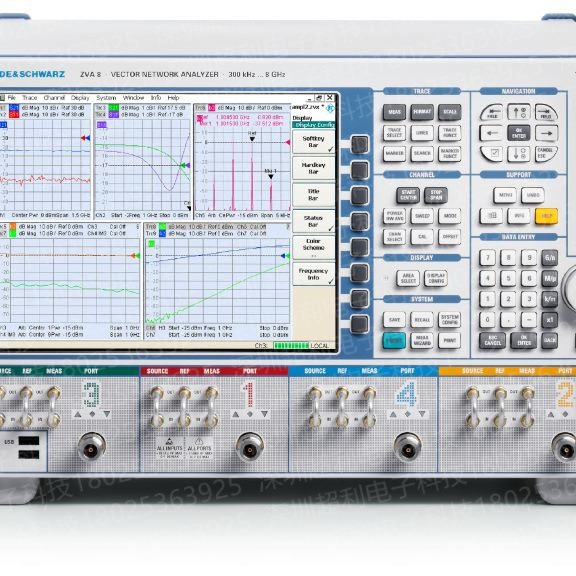Tap the G/n unit key
This screenshot has width=576, height=576.
pyautogui.click(x=550, y=258)
